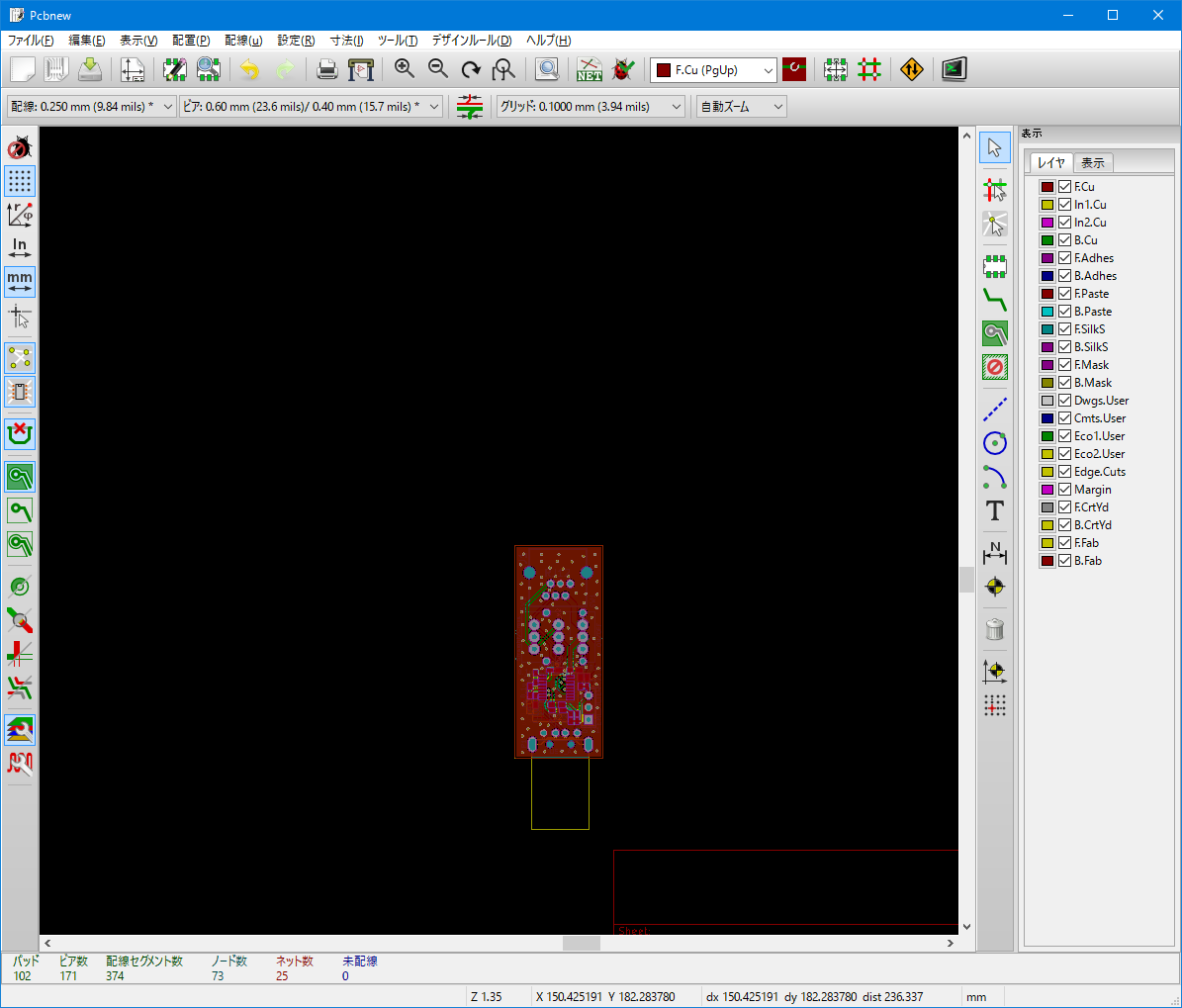Select the Delete items trash tool
Image resolution: width=1182 pixels, height=1008 pixels.
995,629
